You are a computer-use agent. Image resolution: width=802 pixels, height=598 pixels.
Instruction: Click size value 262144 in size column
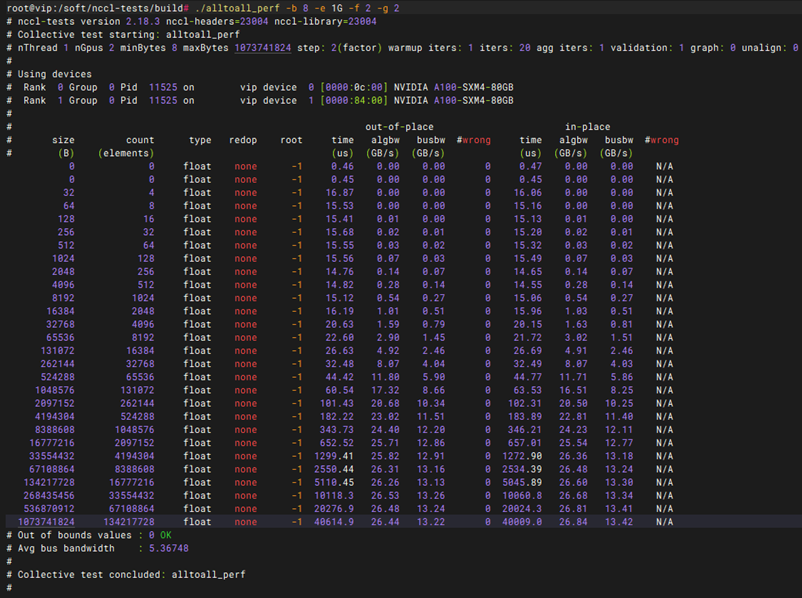tap(57, 364)
